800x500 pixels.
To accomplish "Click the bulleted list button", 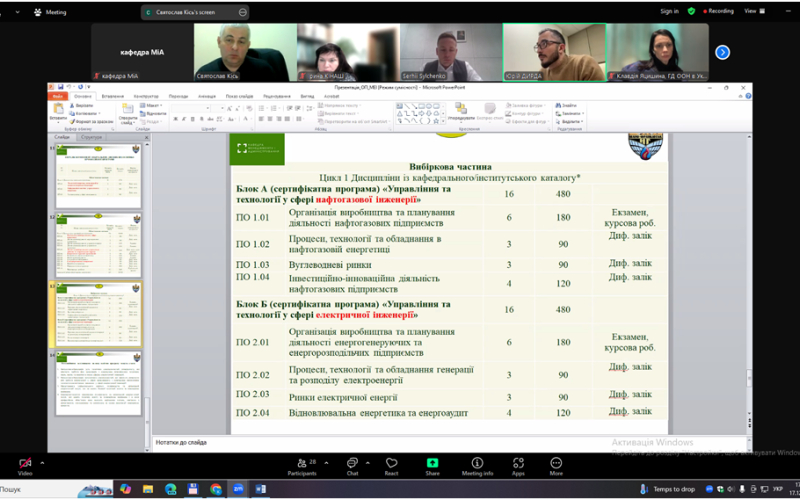I will click(262, 108).
